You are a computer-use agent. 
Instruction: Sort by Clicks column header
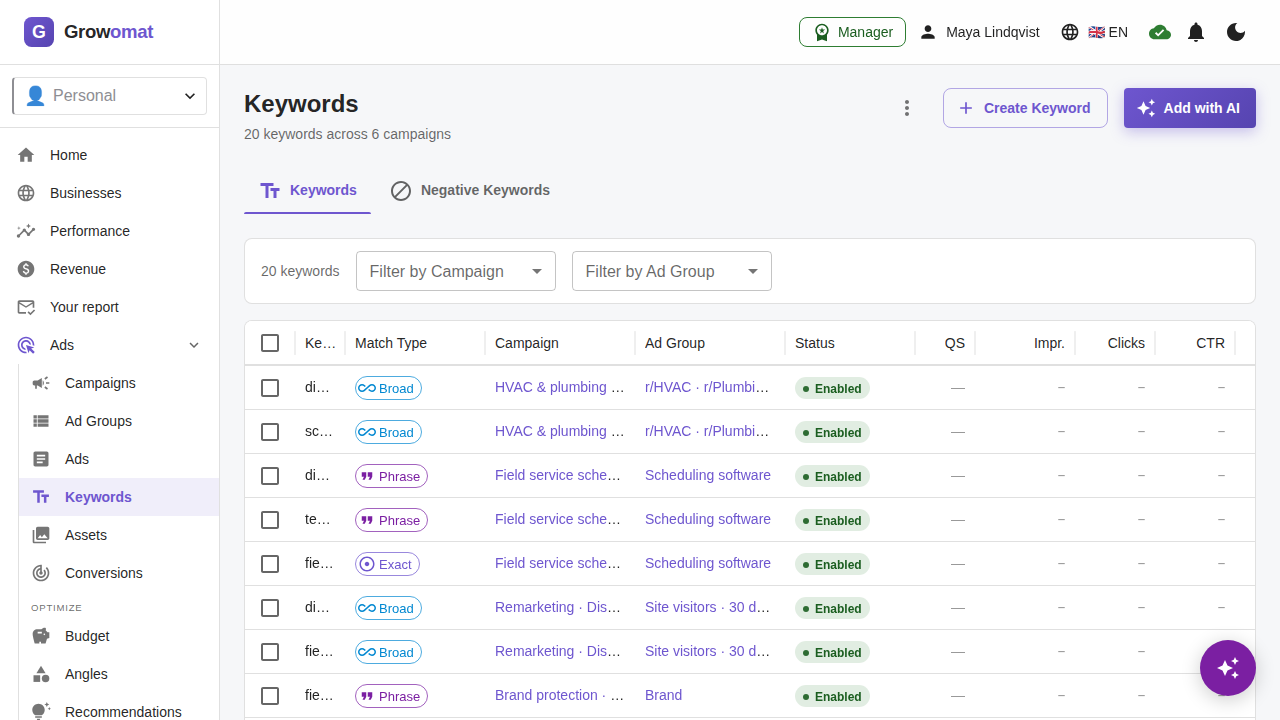1126,343
